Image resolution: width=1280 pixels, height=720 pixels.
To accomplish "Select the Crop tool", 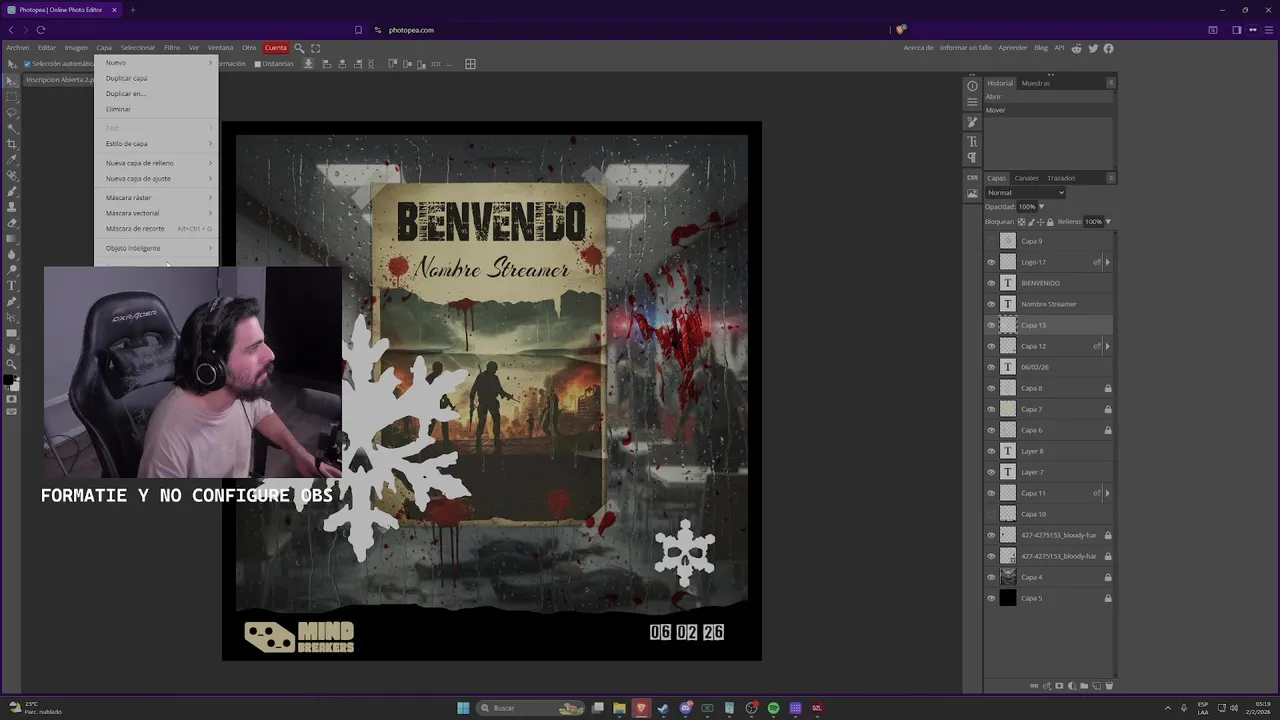I will click(12, 144).
